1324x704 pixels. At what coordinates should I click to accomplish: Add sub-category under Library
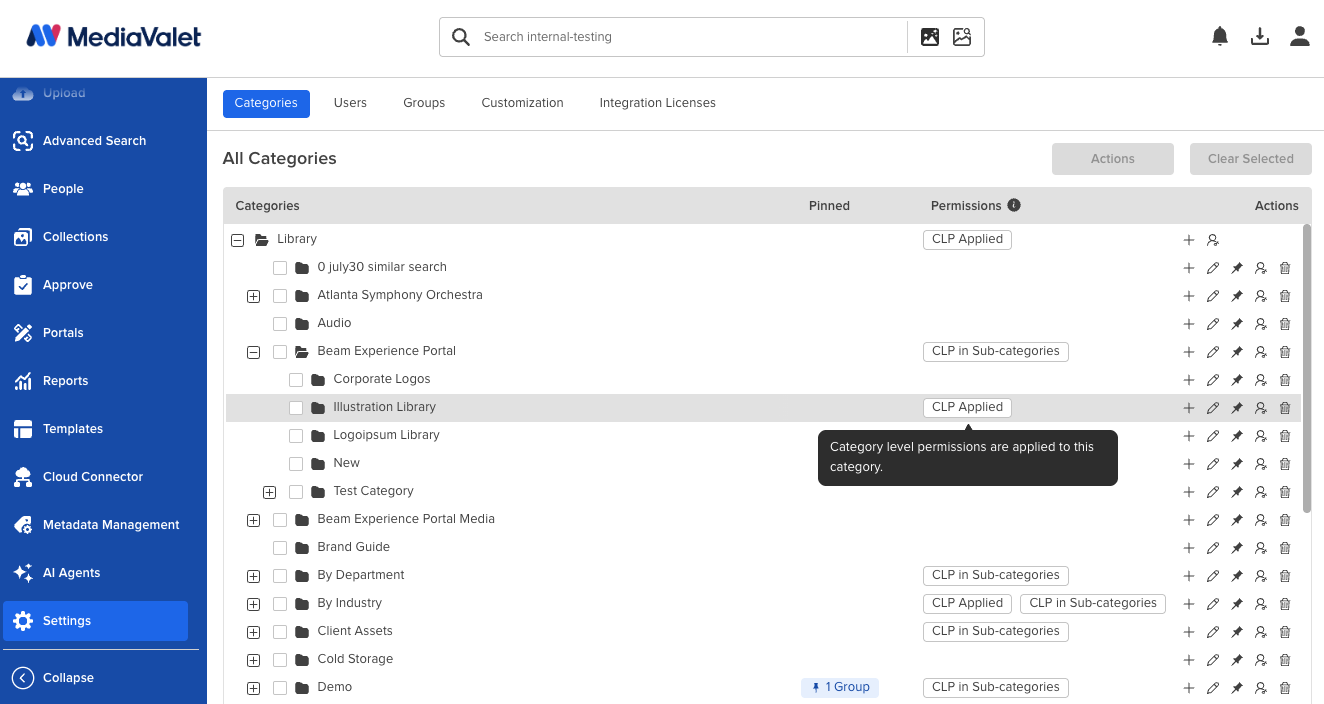pyautogui.click(x=1189, y=240)
